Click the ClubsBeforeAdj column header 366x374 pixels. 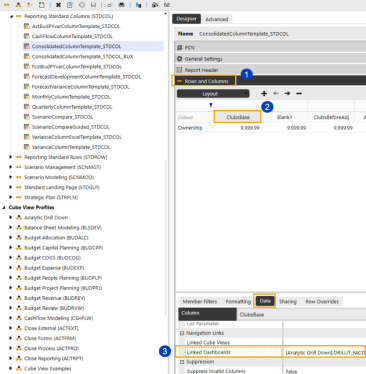pyautogui.click(x=331, y=117)
